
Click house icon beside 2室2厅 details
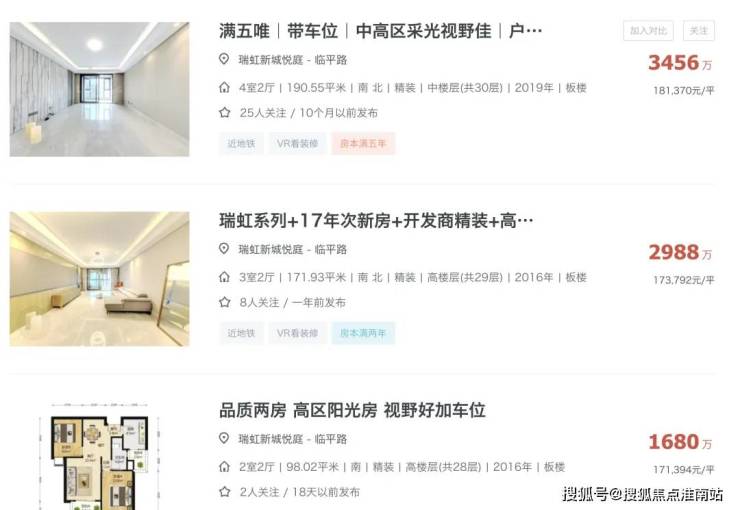225,467
